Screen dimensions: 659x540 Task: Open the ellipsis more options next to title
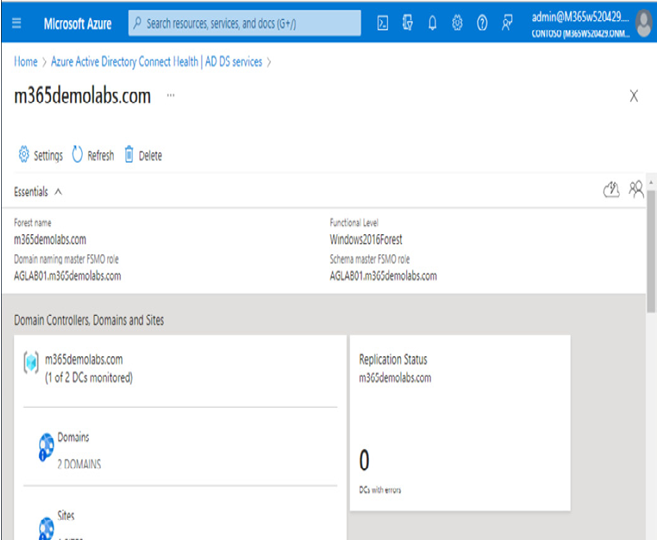tap(171, 95)
